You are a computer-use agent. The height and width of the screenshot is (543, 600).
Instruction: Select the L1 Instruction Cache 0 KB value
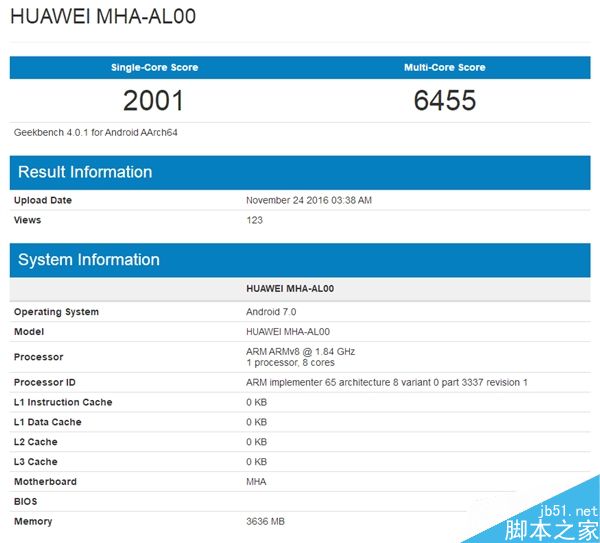coord(256,402)
